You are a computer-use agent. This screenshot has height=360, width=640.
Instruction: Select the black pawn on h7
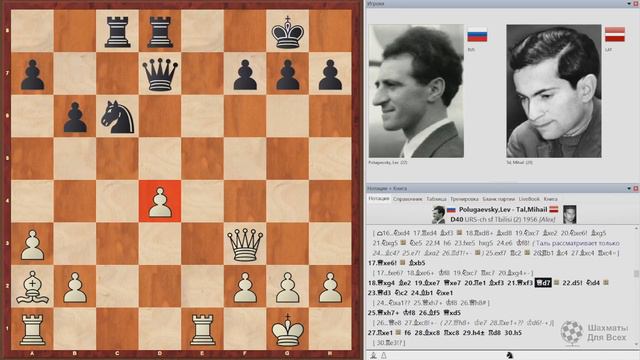coord(330,74)
